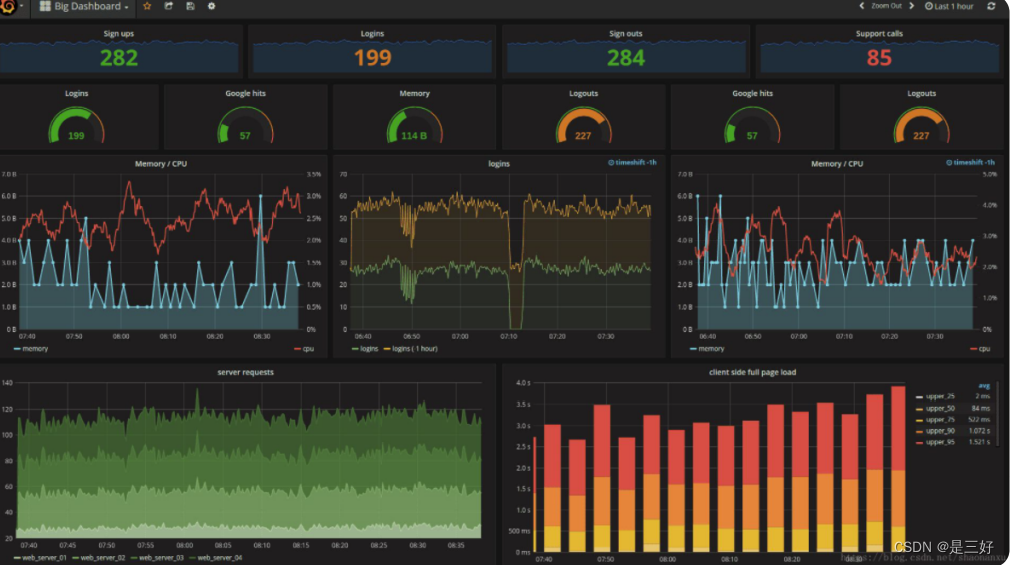The image size is (1010, 565).
Task: Click the 282 sign ups value
Action: pyautogui.click(x=119, y=58)
